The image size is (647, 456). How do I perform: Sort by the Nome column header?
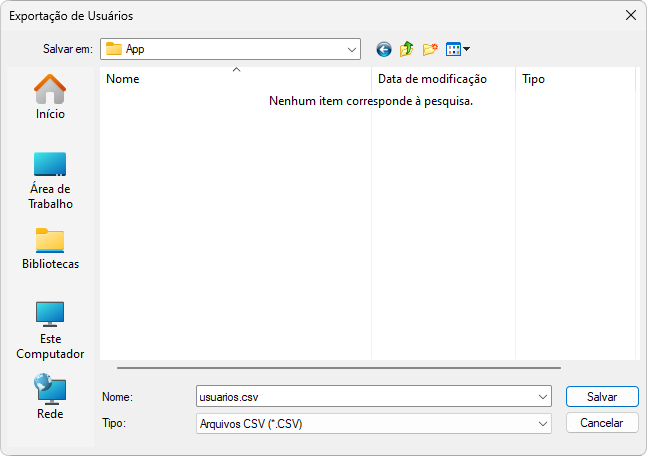point(235,79)
